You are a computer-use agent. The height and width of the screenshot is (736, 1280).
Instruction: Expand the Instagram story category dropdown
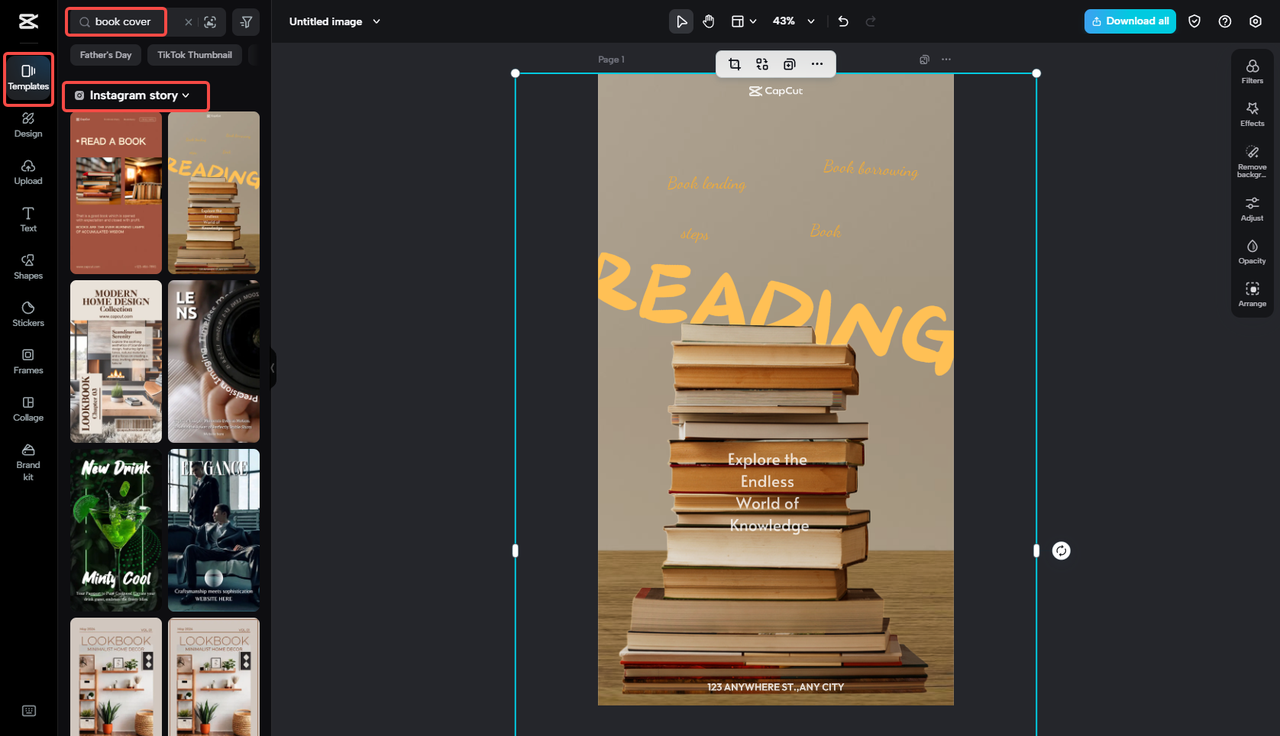(136, 96)
